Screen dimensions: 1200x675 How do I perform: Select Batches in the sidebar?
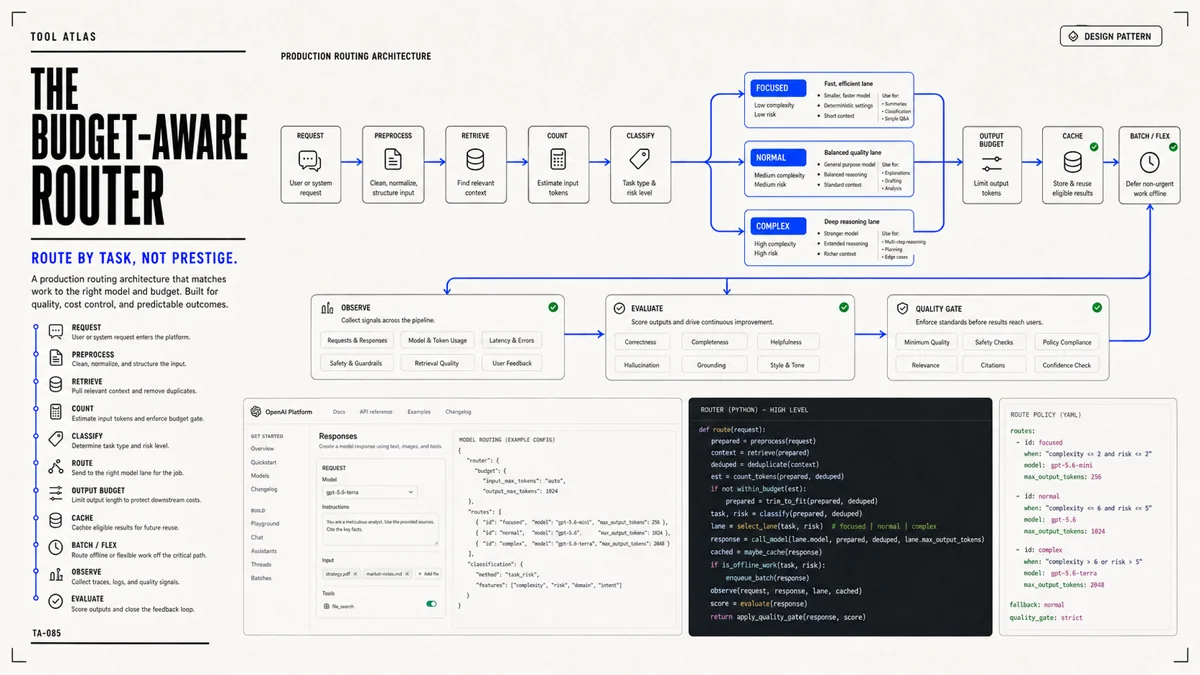[261, 578]
